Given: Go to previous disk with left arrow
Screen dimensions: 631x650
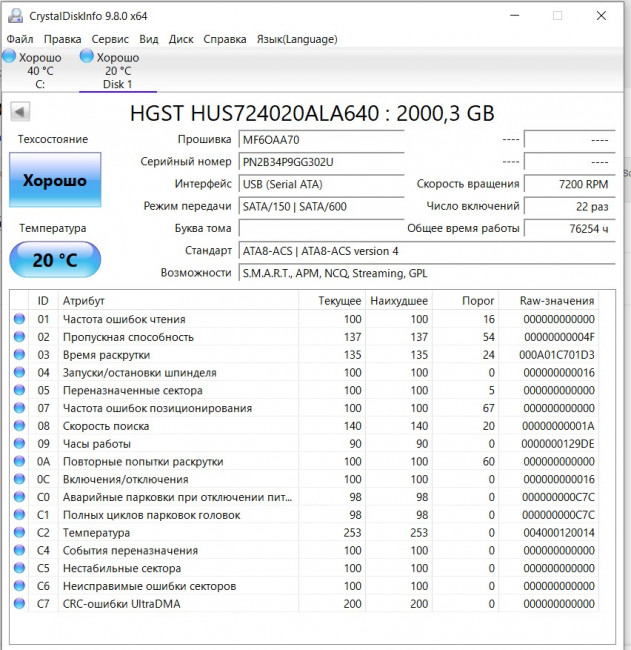Looking at the screenshot, I should click(20, 112).
